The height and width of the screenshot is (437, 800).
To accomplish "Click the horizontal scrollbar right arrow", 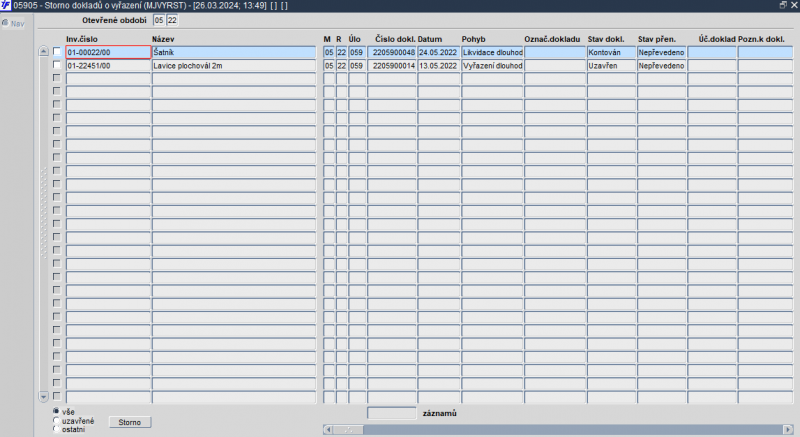I will tap(788, 429).
